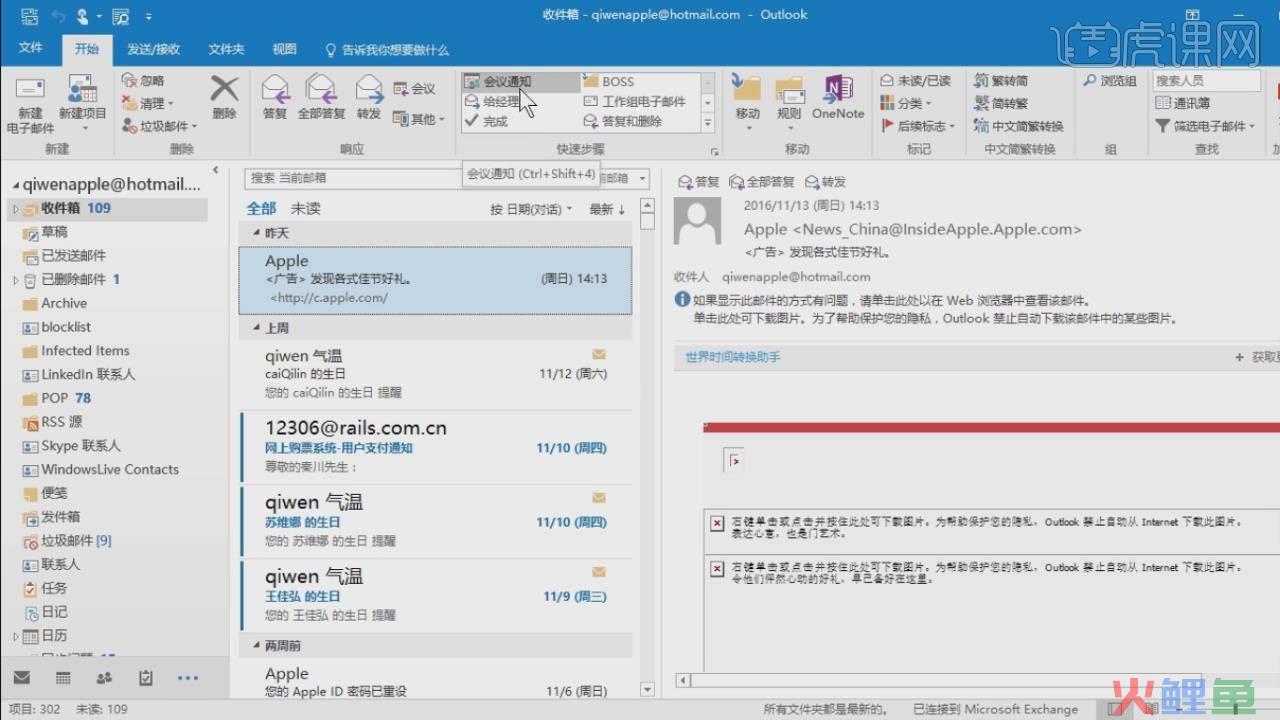
Task: Click the 最新 sort order toggle
Action: point(607,209)
